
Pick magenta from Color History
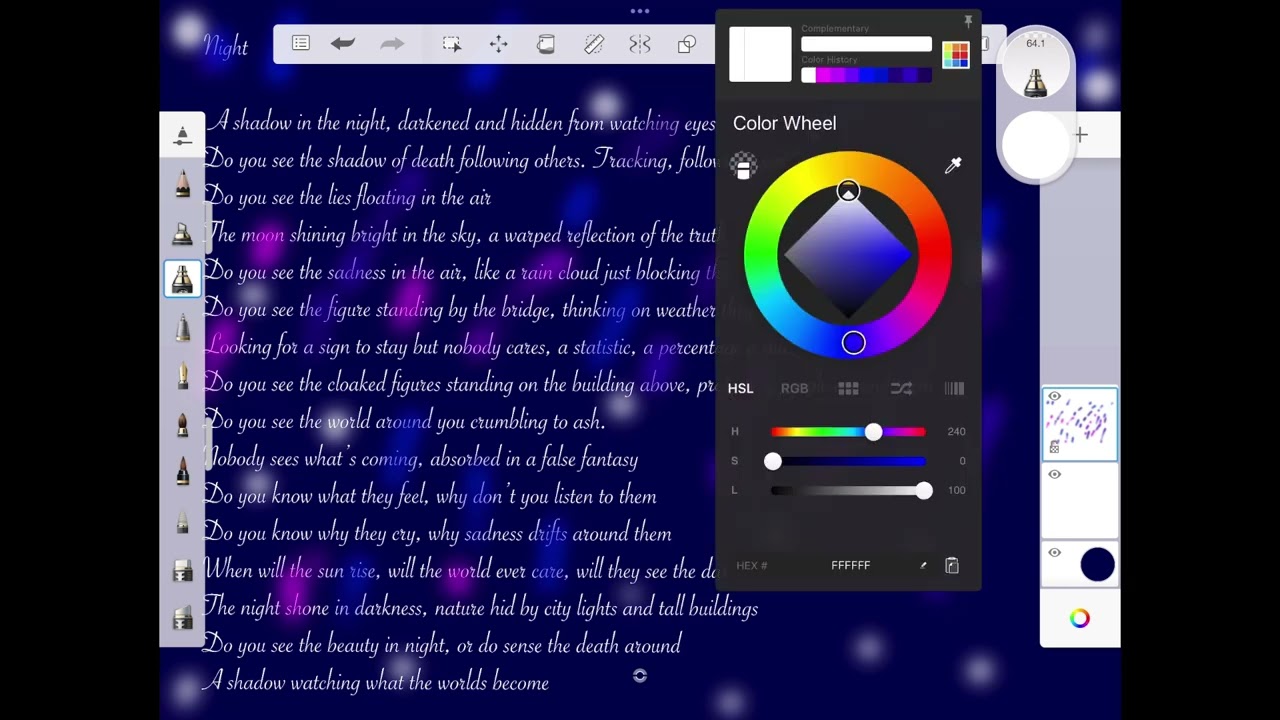(x=823, y=75)
